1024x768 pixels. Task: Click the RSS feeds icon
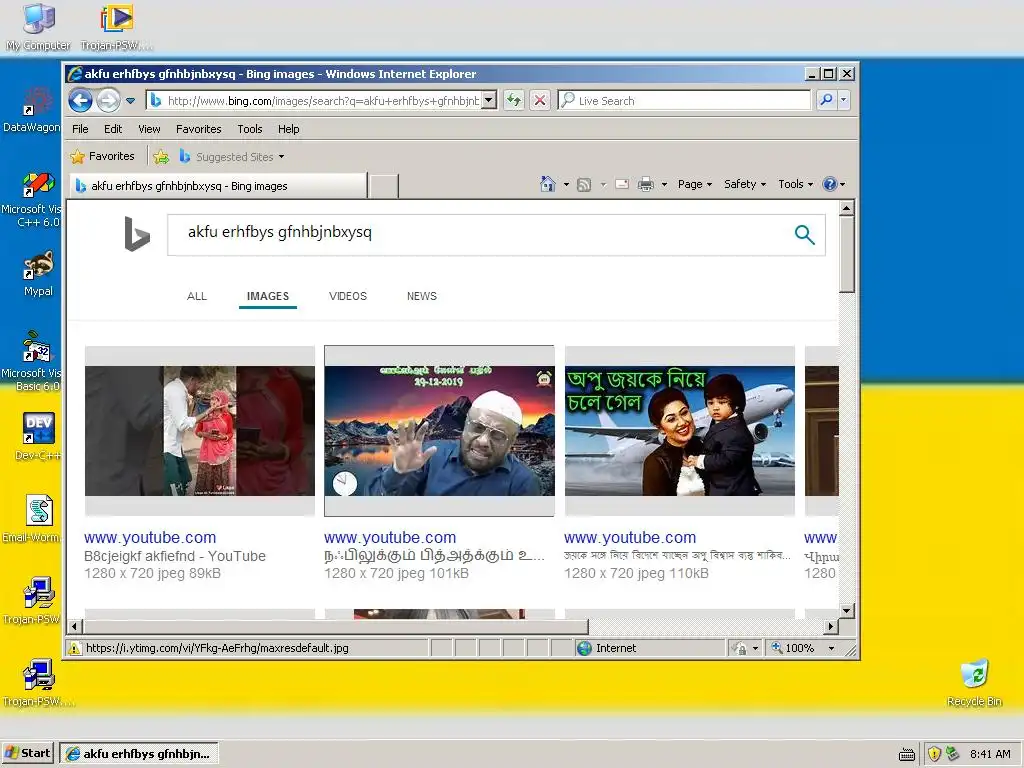pyautogui.click(x=584, y=185)
